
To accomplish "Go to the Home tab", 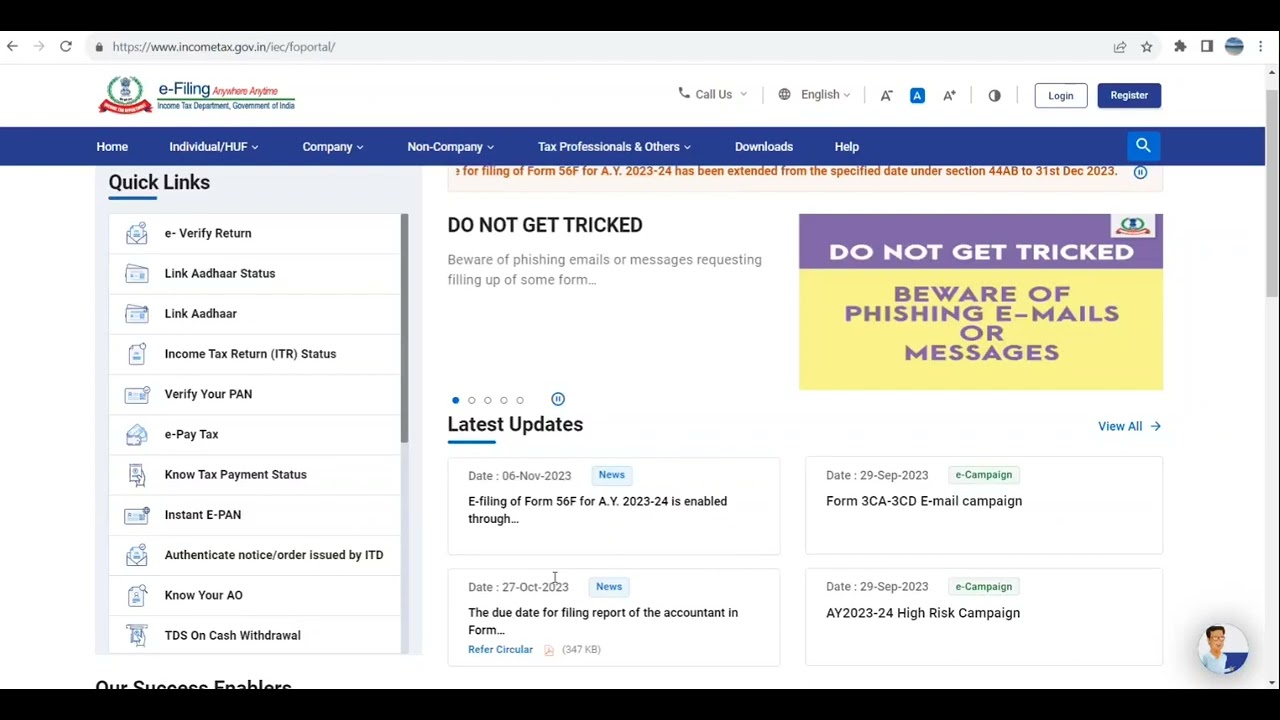I will pos(112,147).
